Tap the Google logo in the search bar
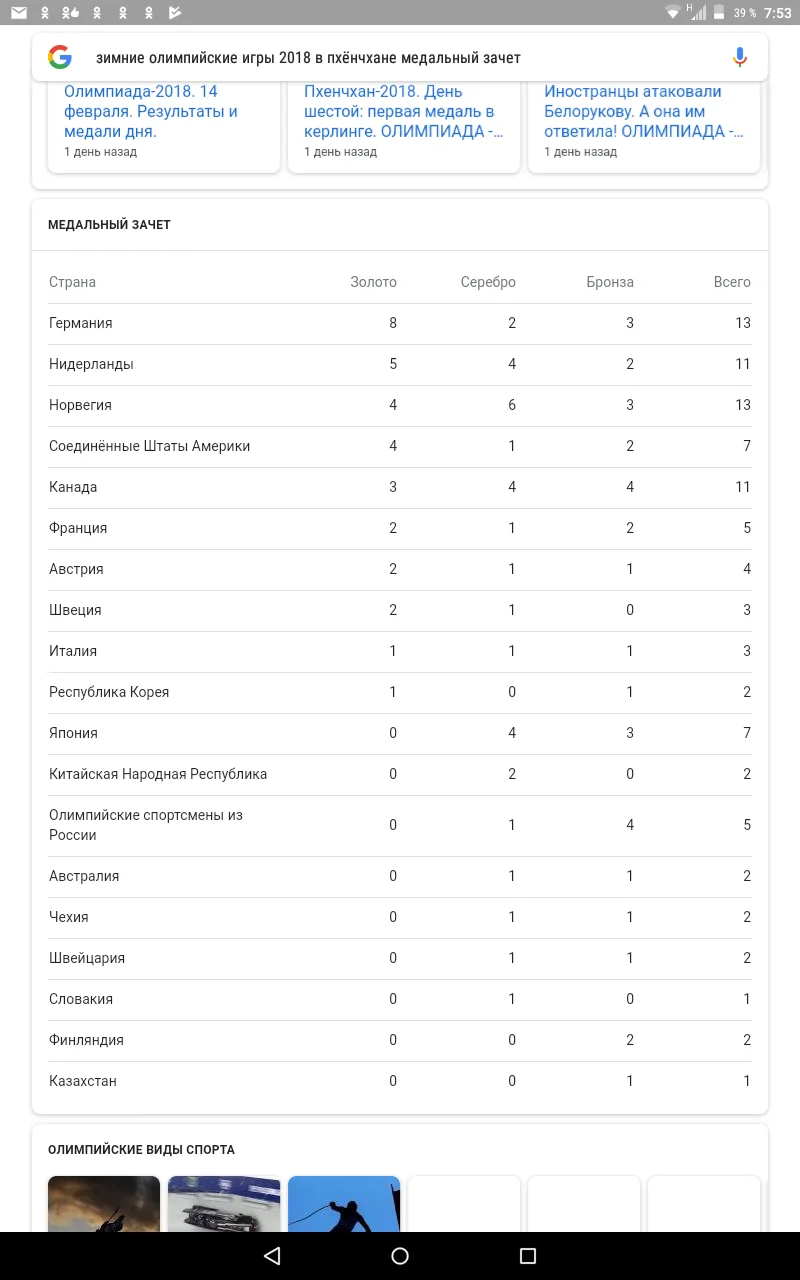800x1280 pixels. (60, 57)
